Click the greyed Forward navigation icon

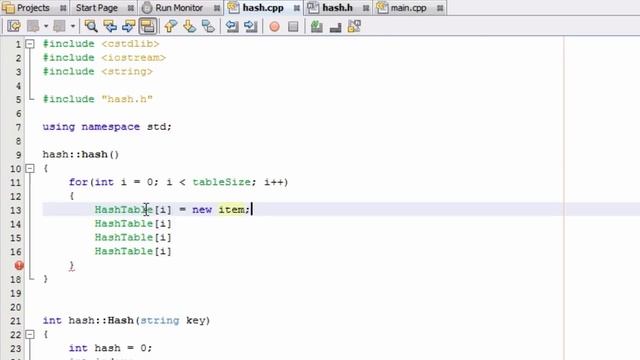point(60,27)
